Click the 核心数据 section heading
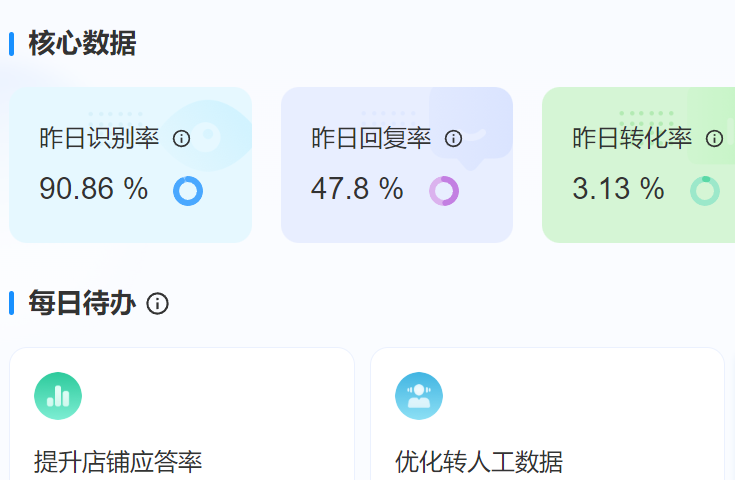The image size is (735, 480). (82, 44)
